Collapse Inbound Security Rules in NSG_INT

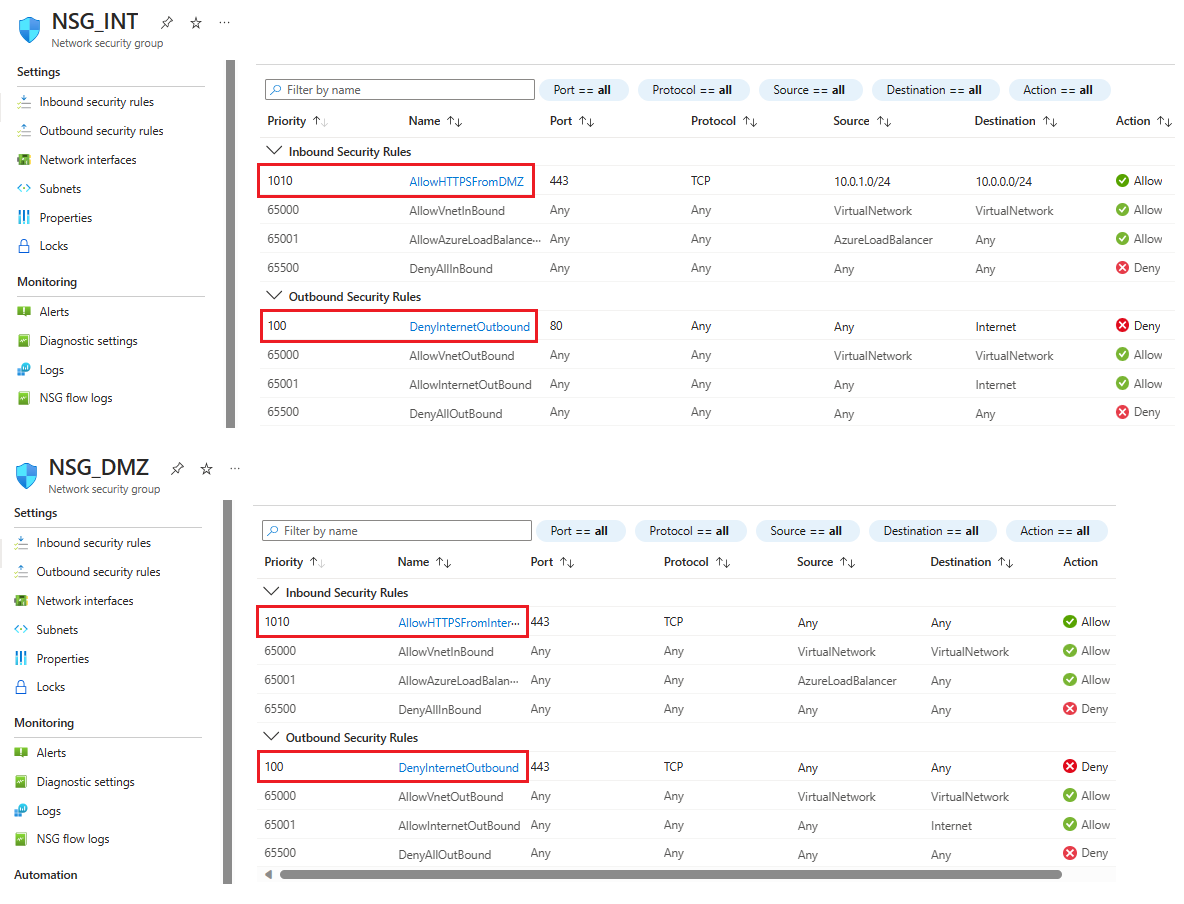[x=274, y=152]
